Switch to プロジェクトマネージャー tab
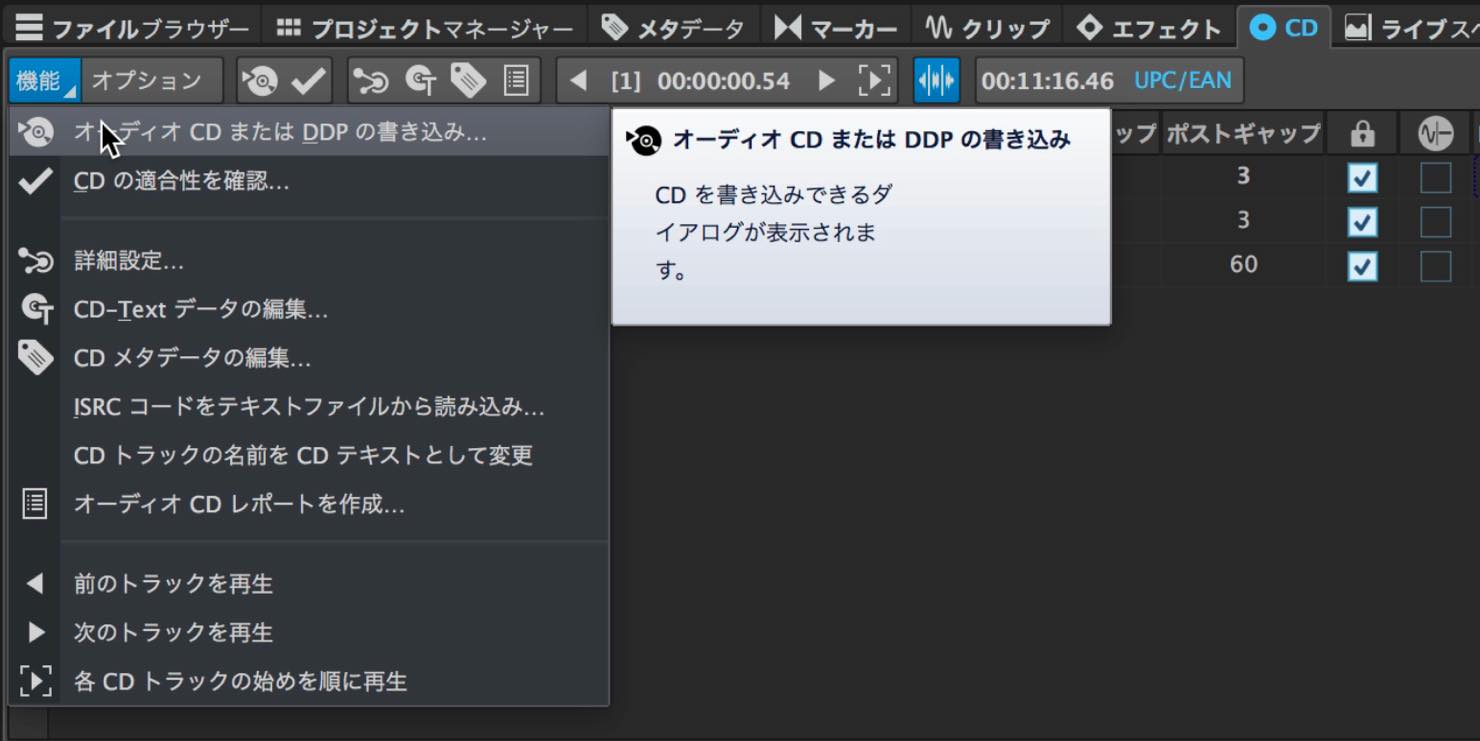The width and height of the screenshot is (1480, 741). click(425, 28)
